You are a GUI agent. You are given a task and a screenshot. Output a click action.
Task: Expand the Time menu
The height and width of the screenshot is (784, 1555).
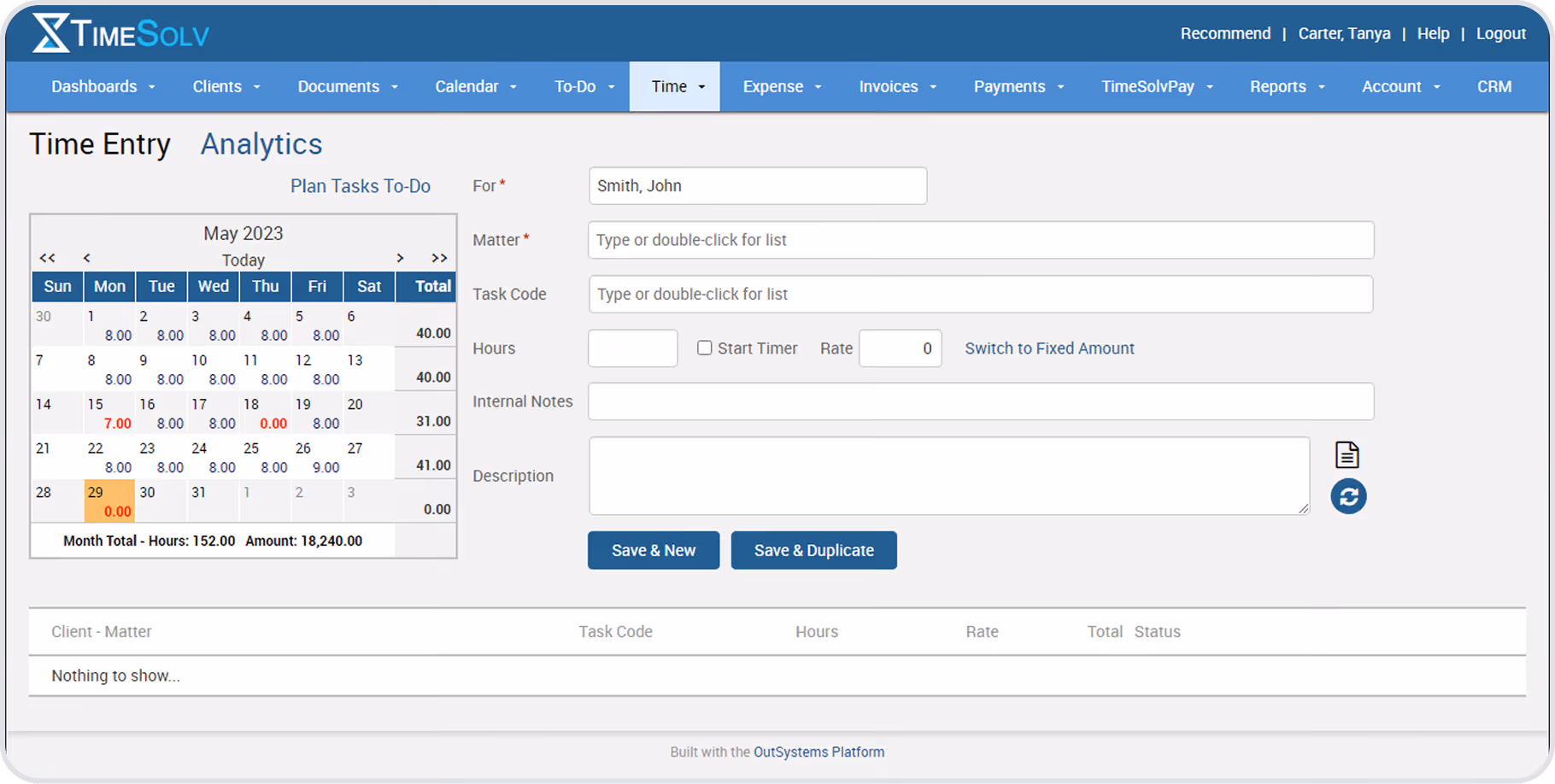click(x=675, y=86)
